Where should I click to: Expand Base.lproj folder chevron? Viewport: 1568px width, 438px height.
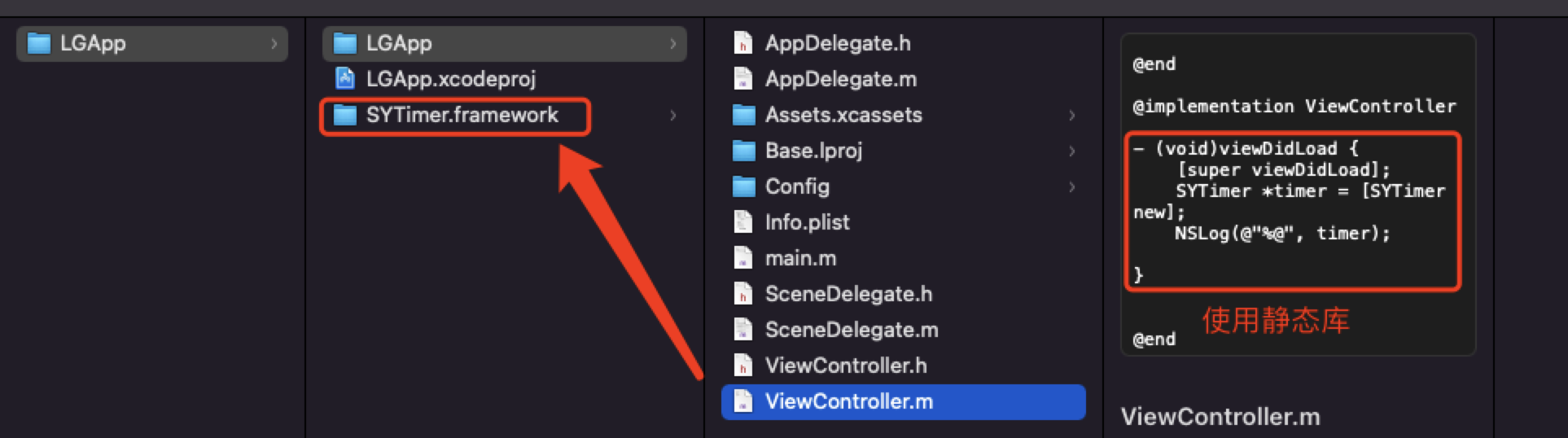click(1071, 151)
